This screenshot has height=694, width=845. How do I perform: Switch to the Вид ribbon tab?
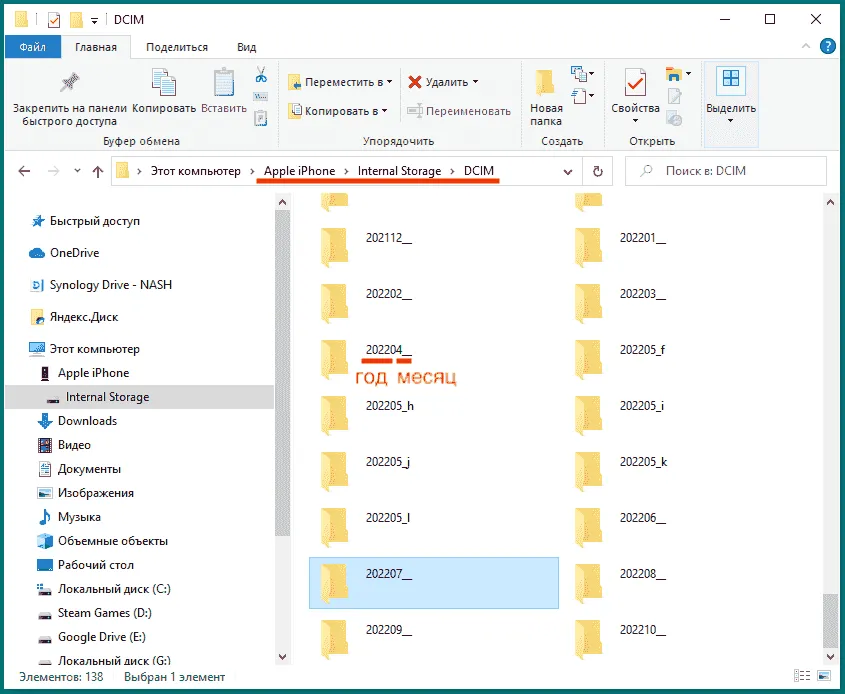(246, 47)
